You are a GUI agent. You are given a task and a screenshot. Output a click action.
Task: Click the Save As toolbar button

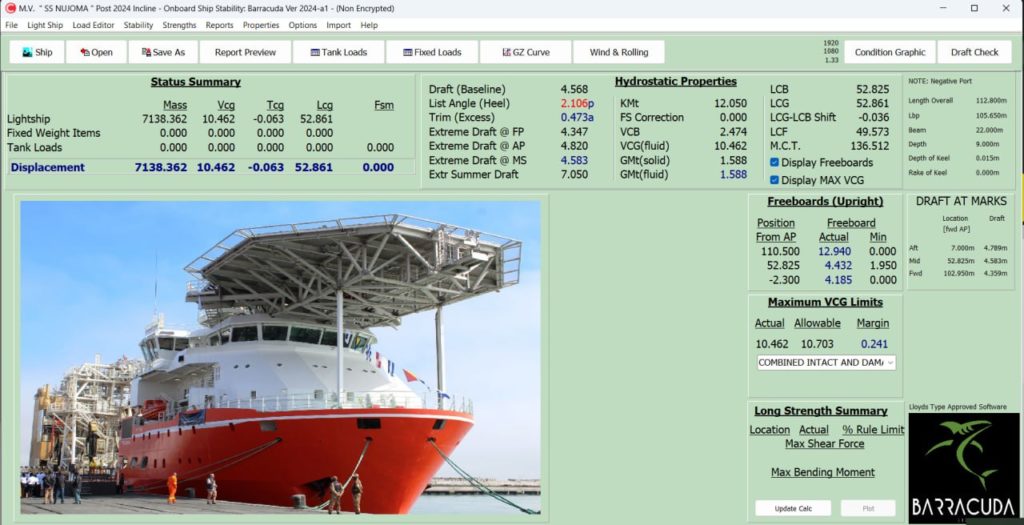[163, 52]
